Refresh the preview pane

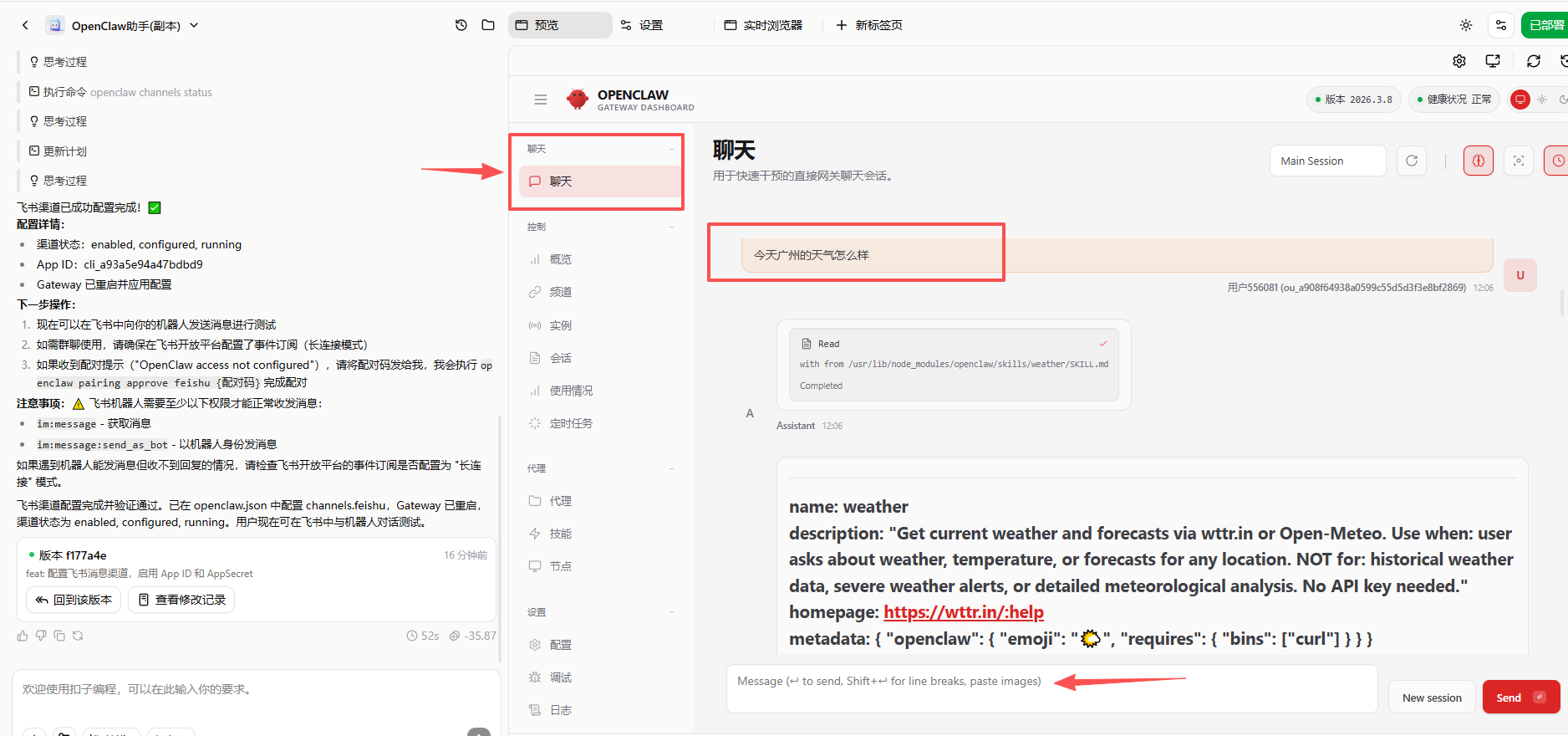coord(1534,61)
